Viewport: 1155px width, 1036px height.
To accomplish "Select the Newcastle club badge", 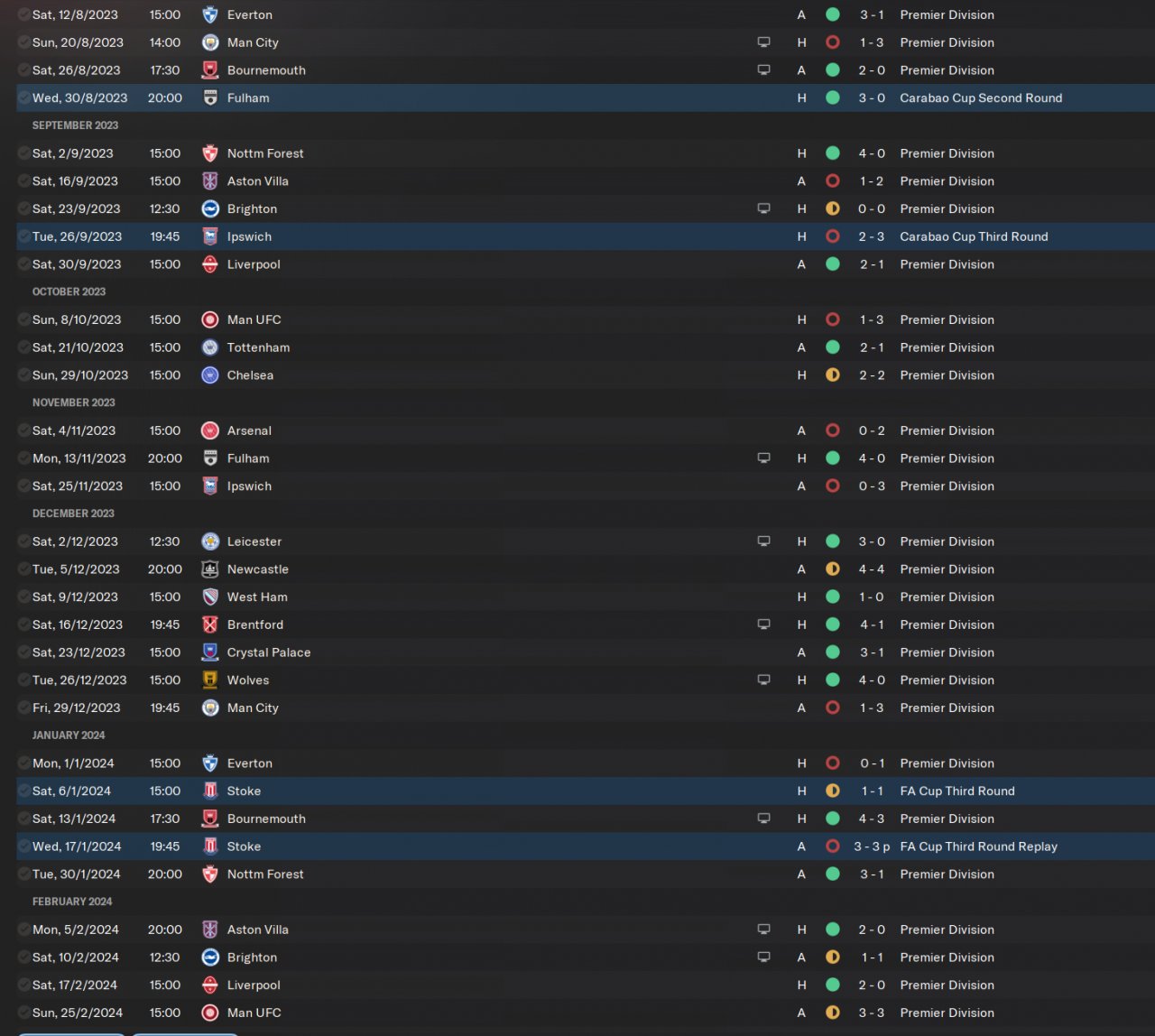I will pyautogui.click(x=209, y=569).
